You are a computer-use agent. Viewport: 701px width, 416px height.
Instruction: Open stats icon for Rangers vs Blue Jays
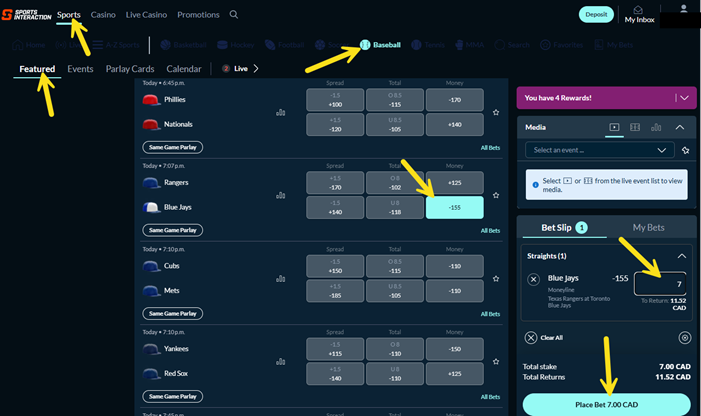[280, 195]
